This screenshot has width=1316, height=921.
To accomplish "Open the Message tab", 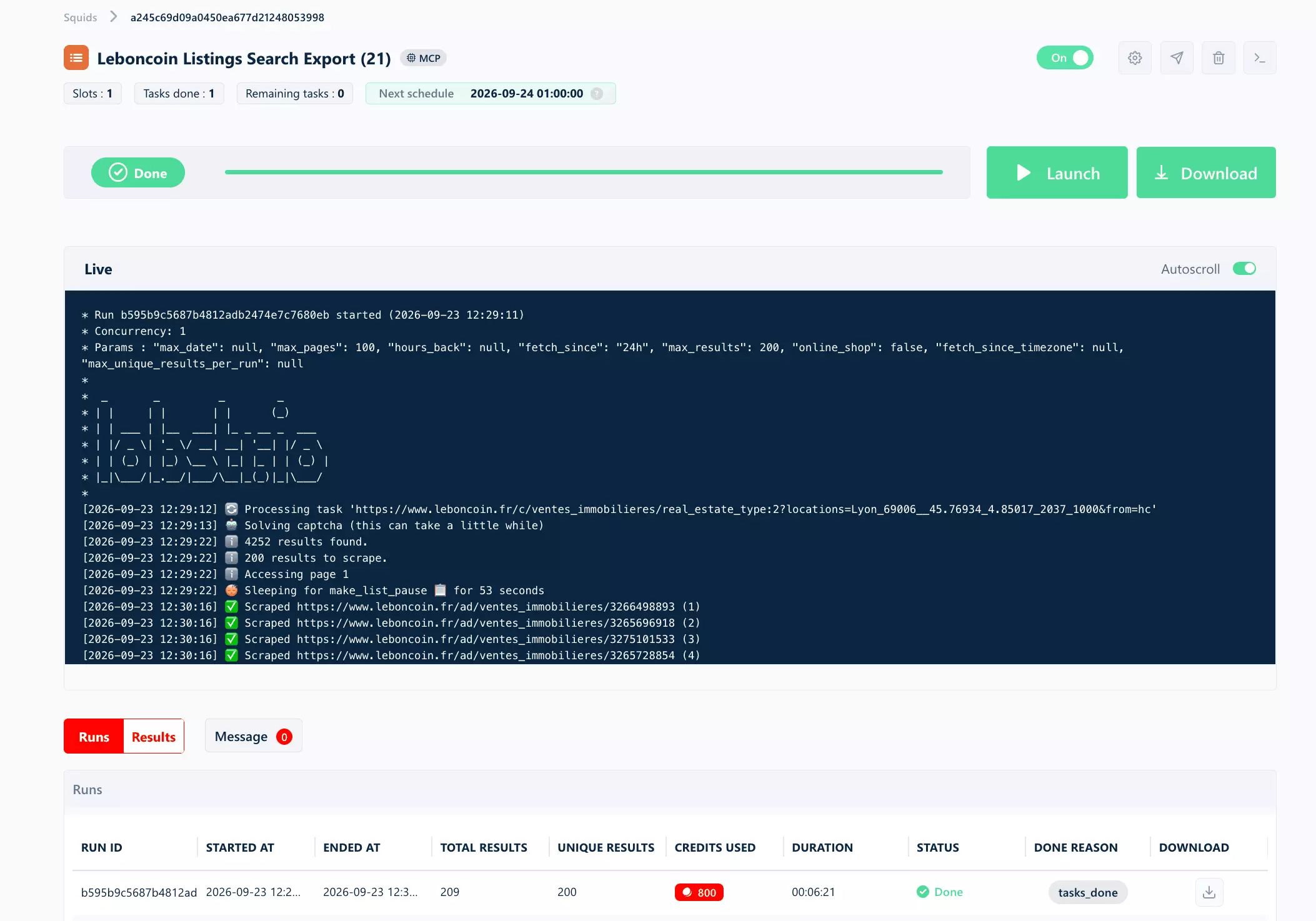I will [253, 736].
